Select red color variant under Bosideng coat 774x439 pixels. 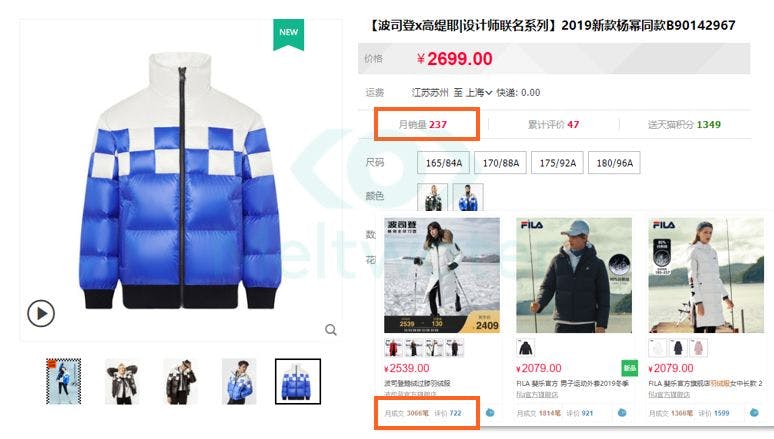click(393, 348)
